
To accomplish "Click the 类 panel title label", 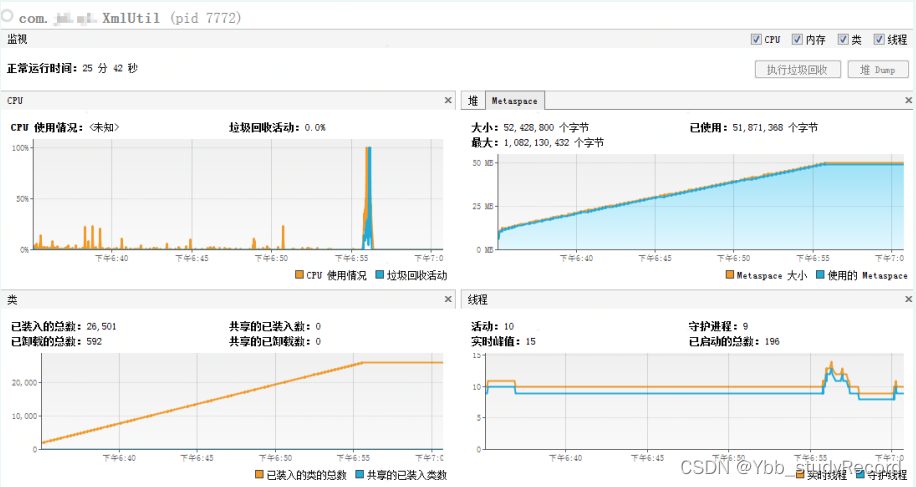I will point(12,300).
